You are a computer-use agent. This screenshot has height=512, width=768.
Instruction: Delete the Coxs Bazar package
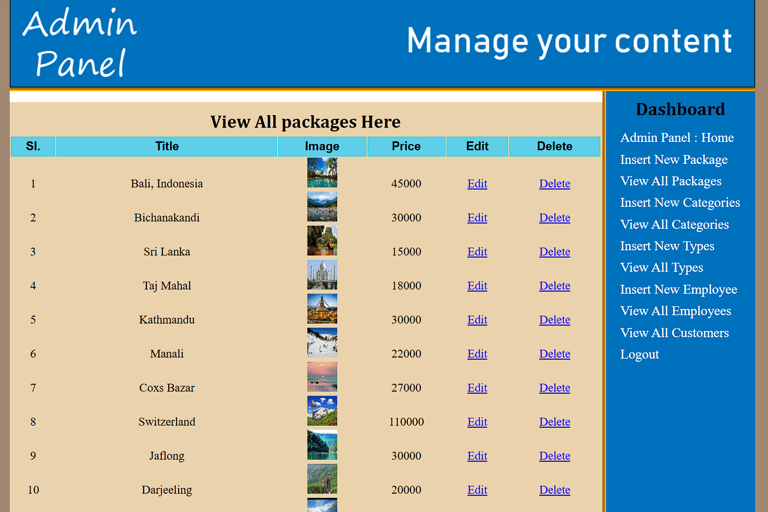point(554,388)
